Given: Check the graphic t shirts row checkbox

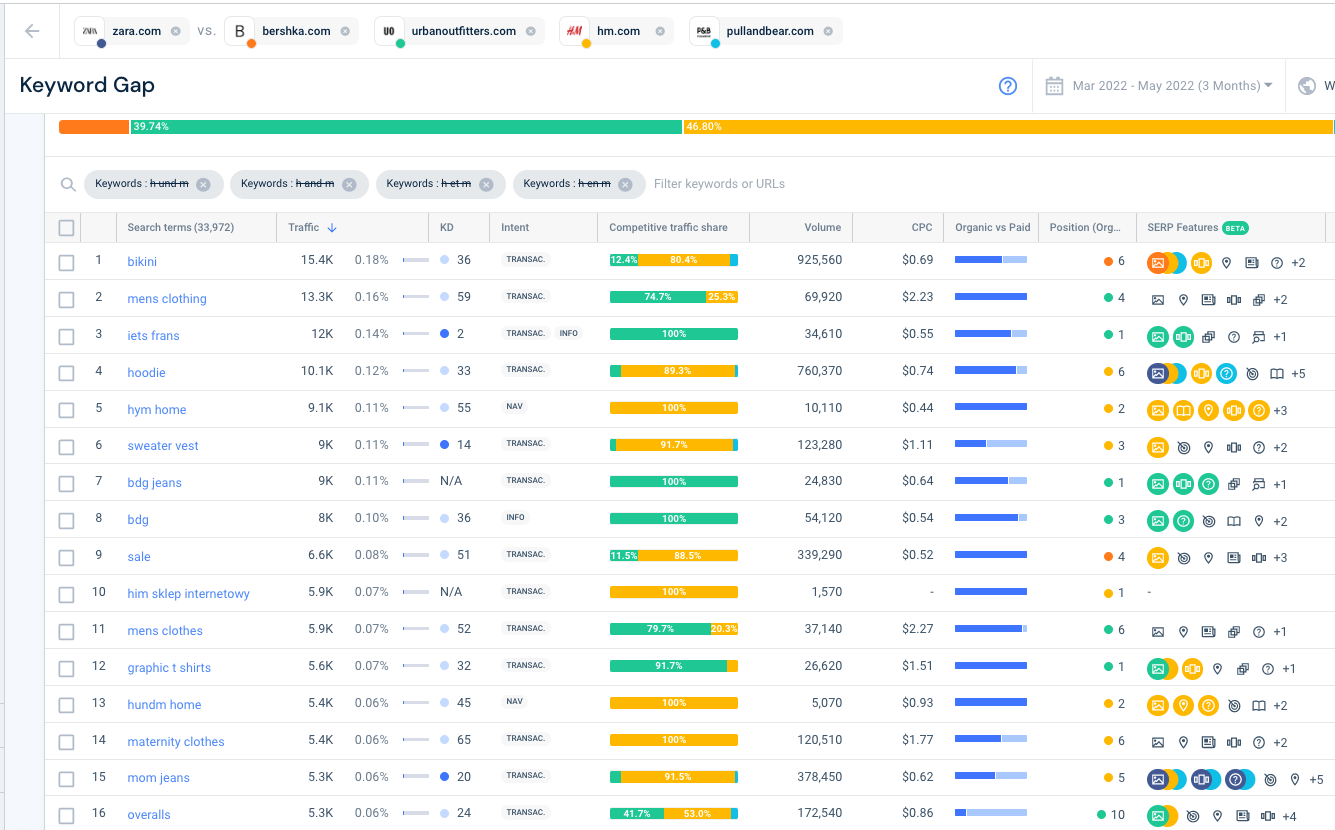Looking at the screenshot, I should coord(66,669).
